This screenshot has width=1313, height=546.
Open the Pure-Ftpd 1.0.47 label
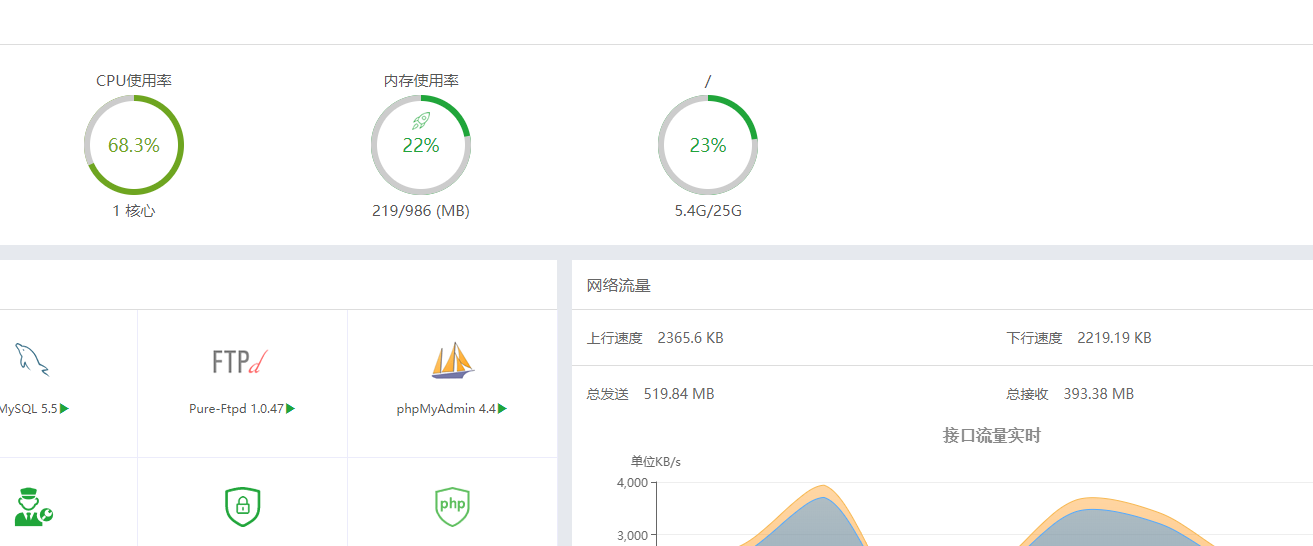tap(237, 409)
